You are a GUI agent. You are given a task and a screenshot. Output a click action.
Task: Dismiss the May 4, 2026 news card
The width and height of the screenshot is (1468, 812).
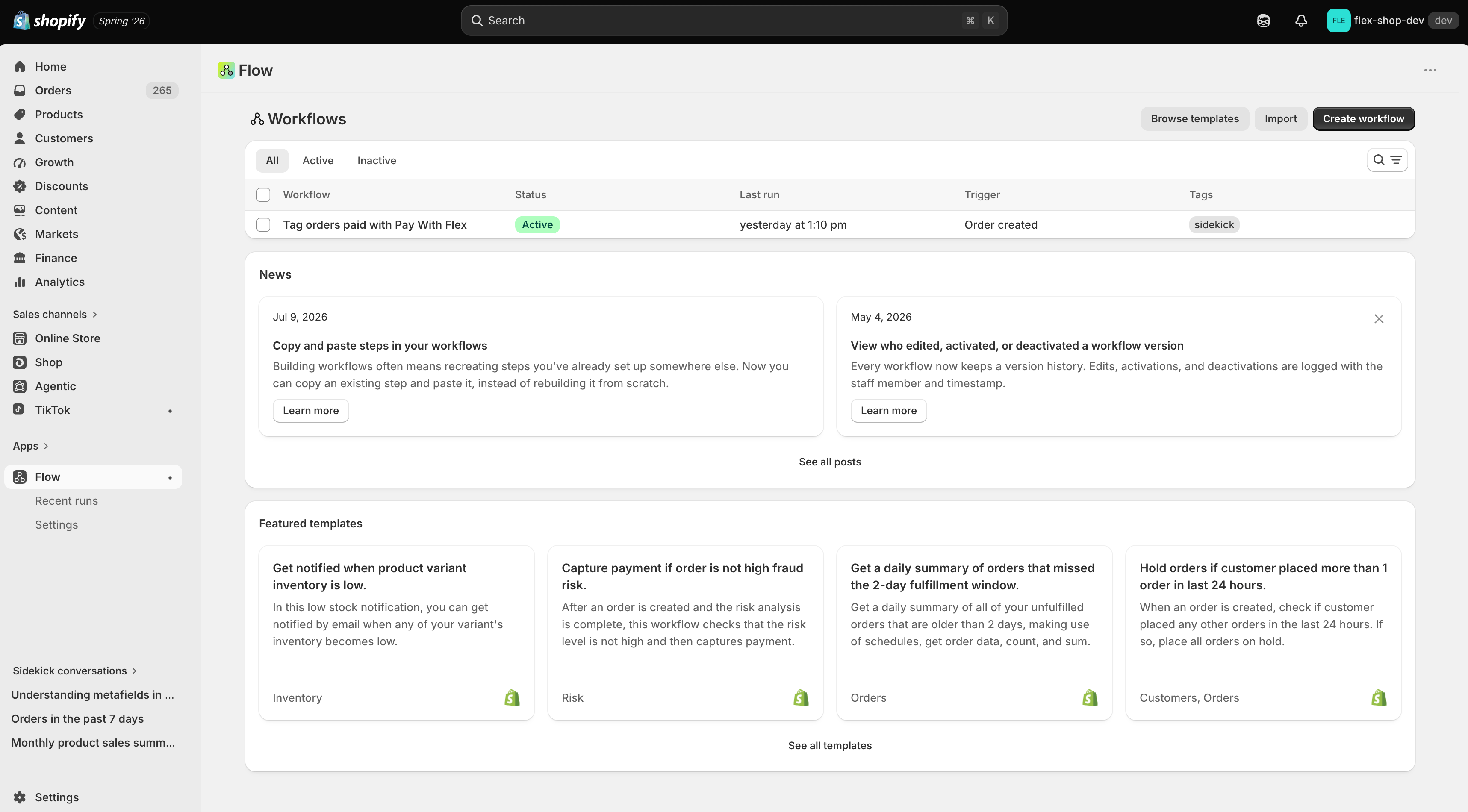(1379, 319)
